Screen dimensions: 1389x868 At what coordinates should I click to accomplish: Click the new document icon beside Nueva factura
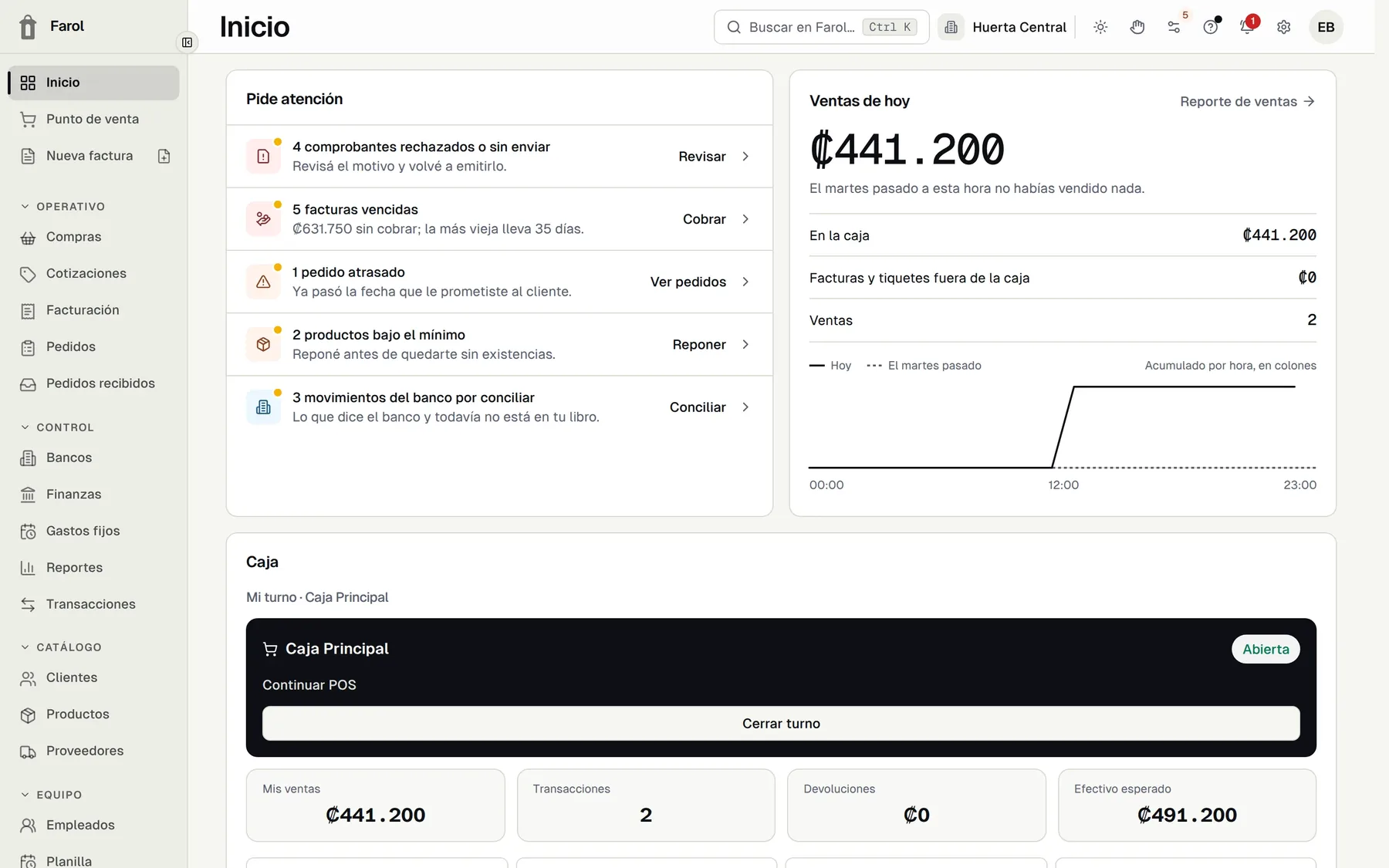164,156
